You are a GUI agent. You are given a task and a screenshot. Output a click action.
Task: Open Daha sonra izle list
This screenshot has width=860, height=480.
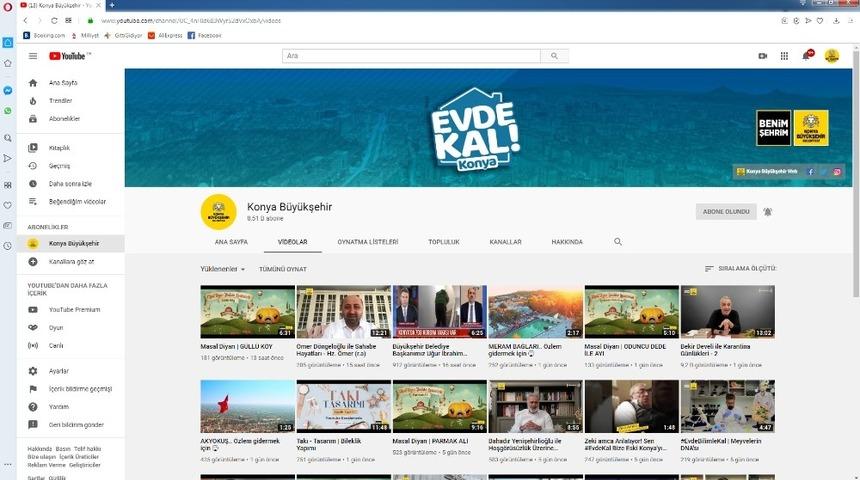70,184
